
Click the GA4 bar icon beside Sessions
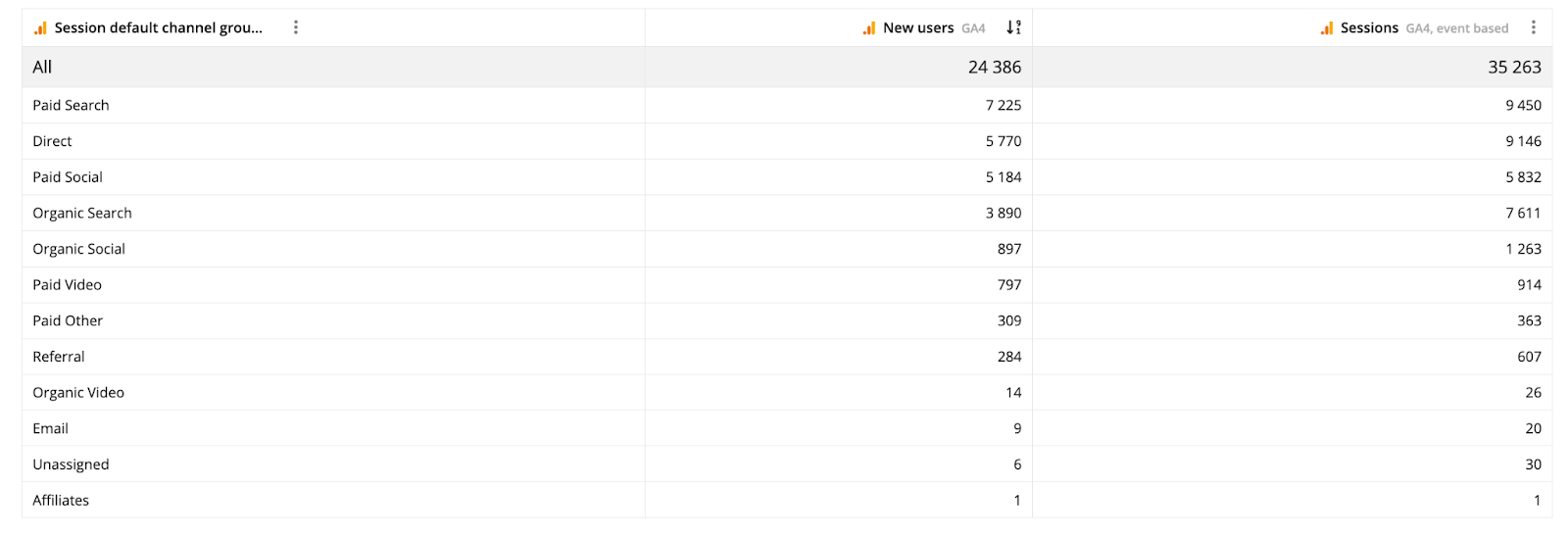1327,28
